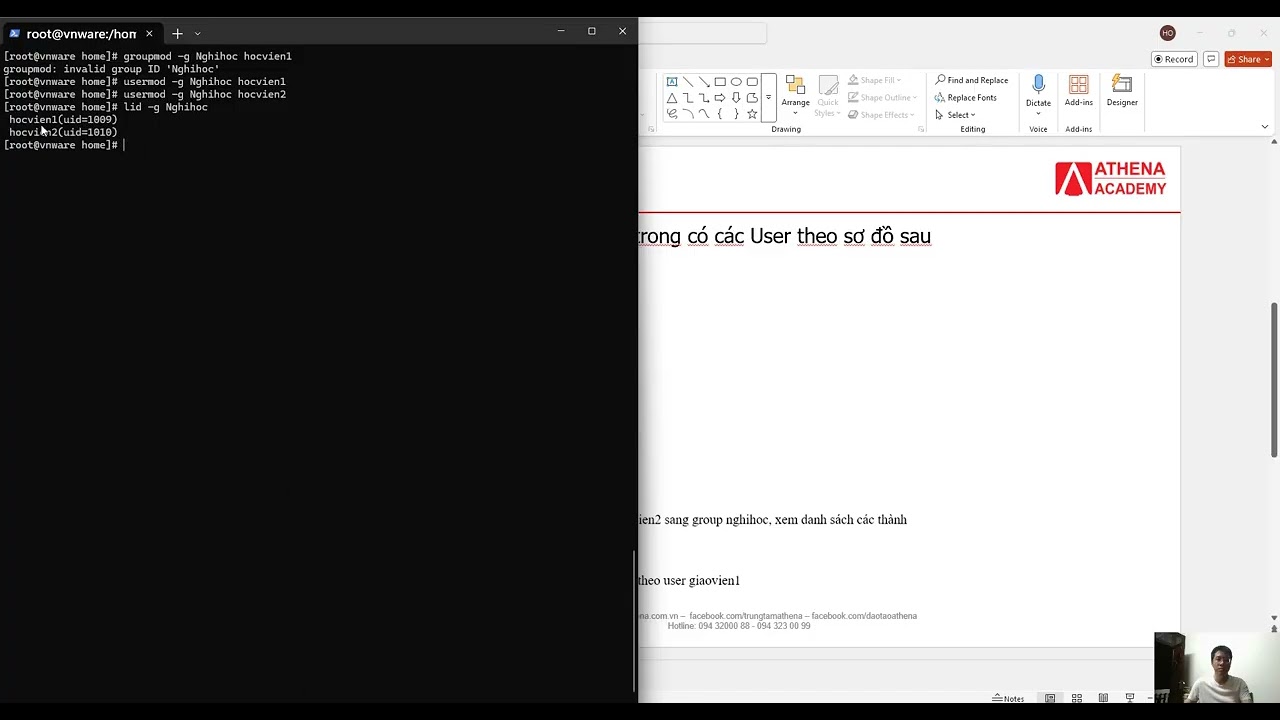Select the Elbow Connector shape
This screenshot has height=720, width=1280.
[688, 98]
